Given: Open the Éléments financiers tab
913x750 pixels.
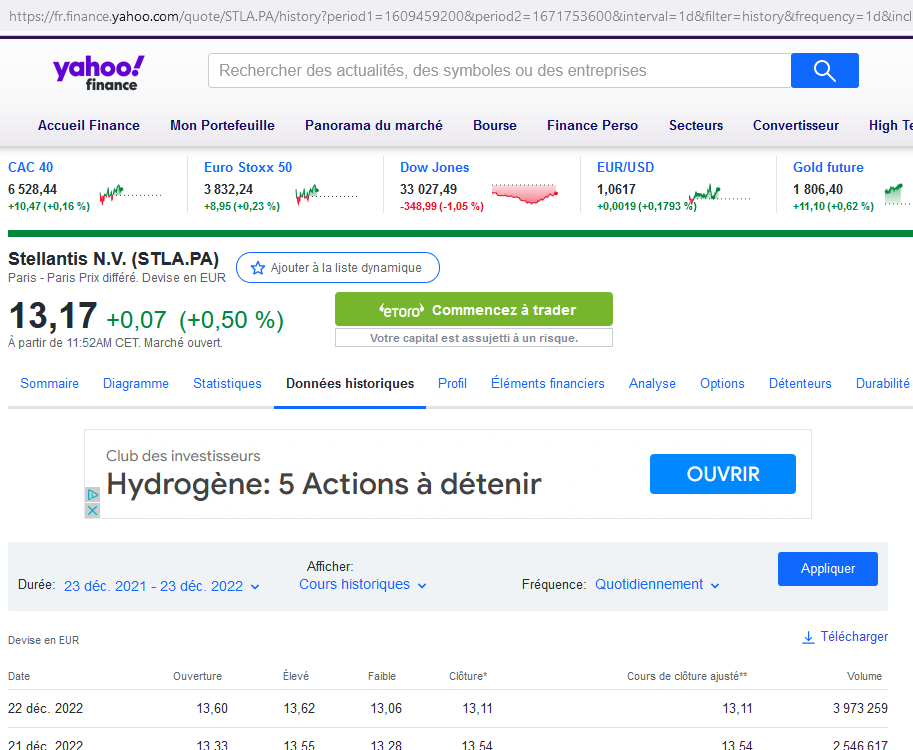Looking at the screenshot, I should click(x=547, y=384).
